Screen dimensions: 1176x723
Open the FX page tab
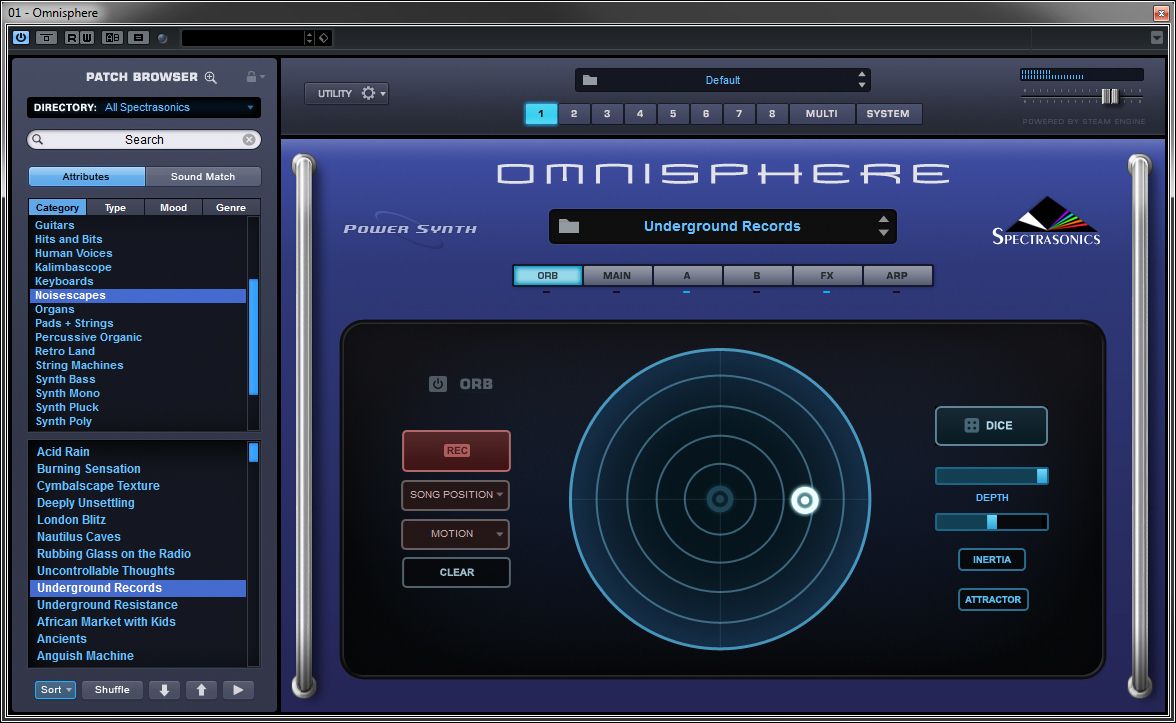(x=826, y=276)
